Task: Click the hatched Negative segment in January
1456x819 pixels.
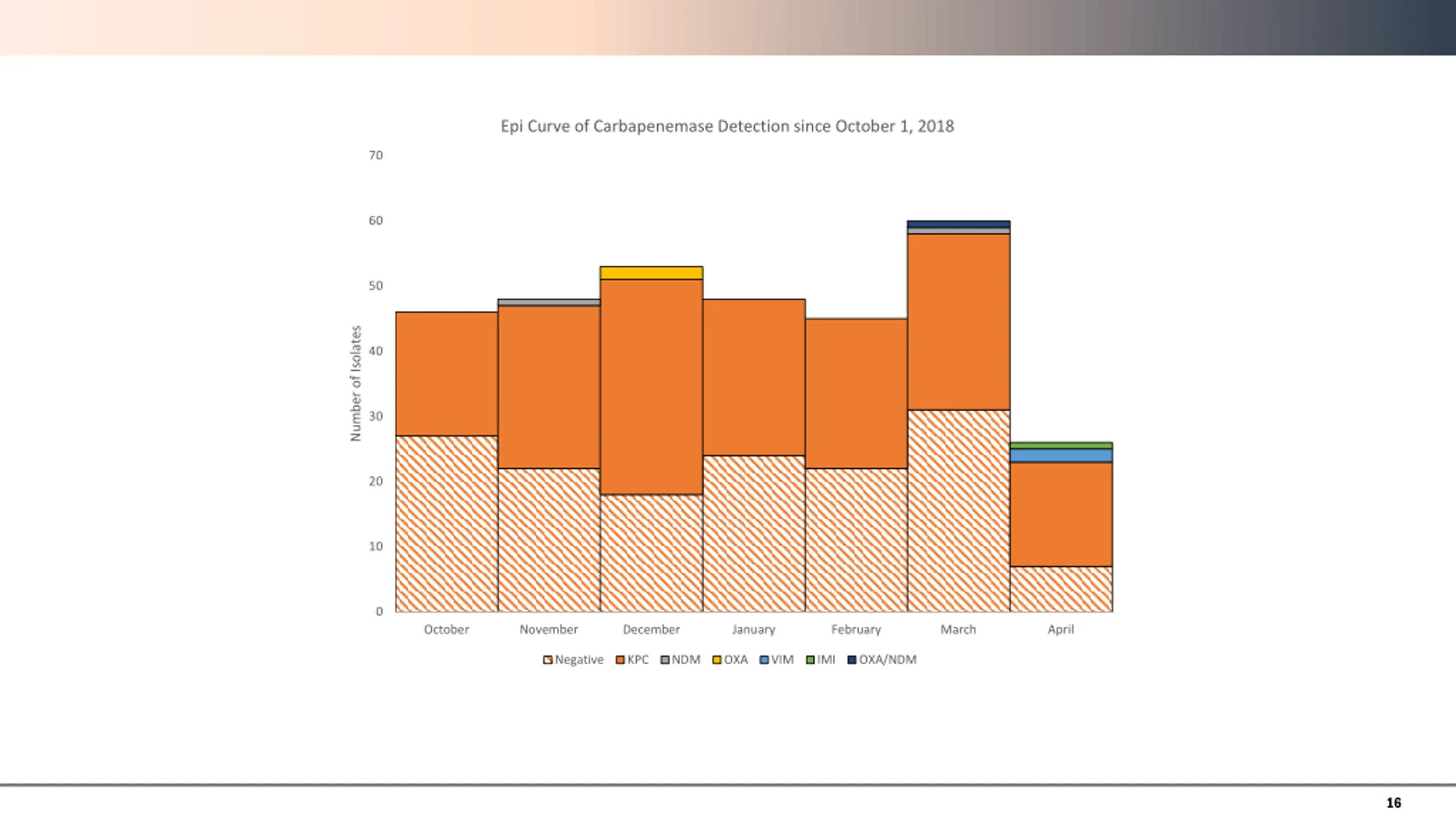Action: (754, 533)
